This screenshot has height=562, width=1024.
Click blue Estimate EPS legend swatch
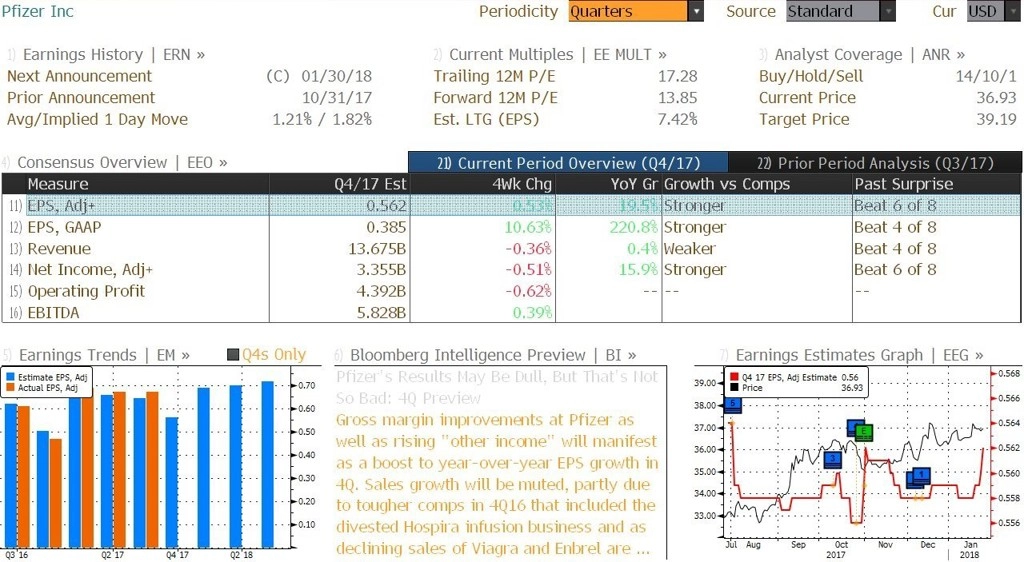coord(10,377)
